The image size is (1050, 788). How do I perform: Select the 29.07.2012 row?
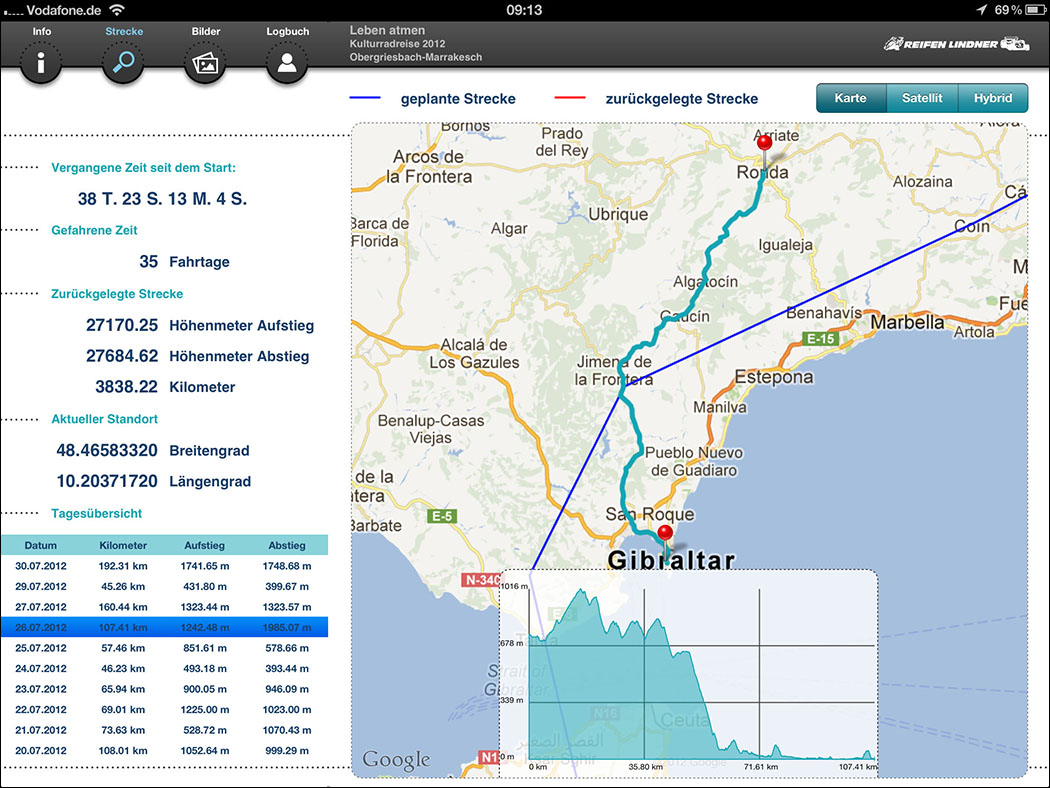click(164, 586)
